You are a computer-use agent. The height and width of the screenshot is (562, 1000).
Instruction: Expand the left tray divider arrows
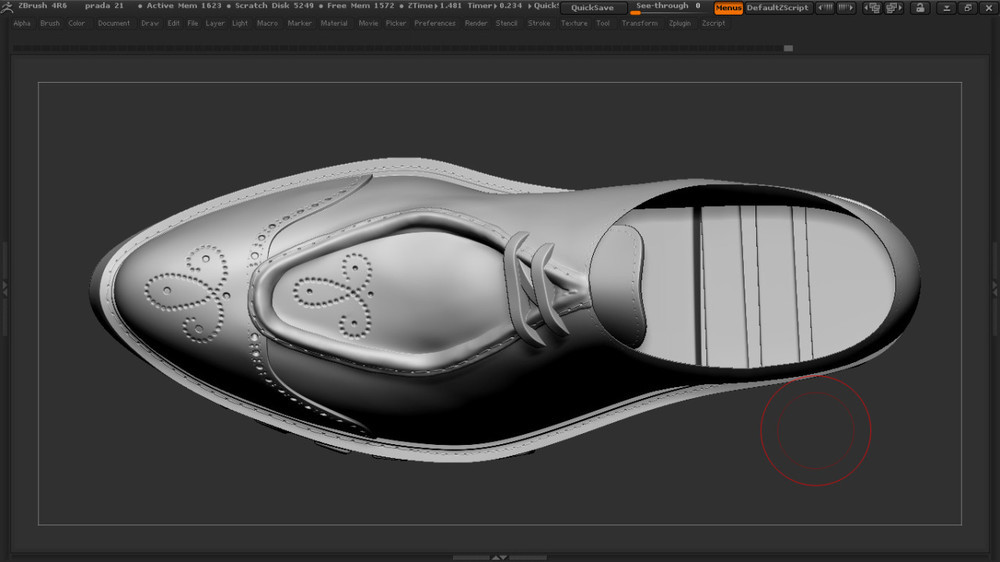(x=4, y=286)
